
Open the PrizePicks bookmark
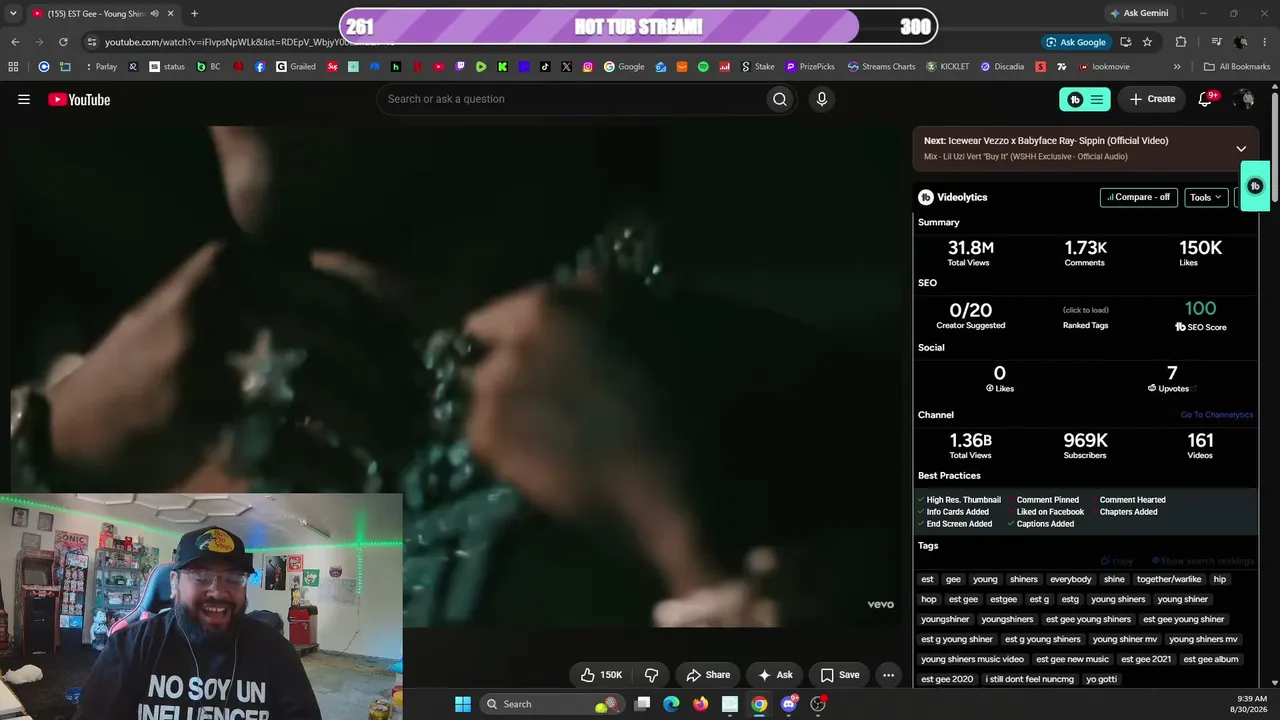coord(810,67)
